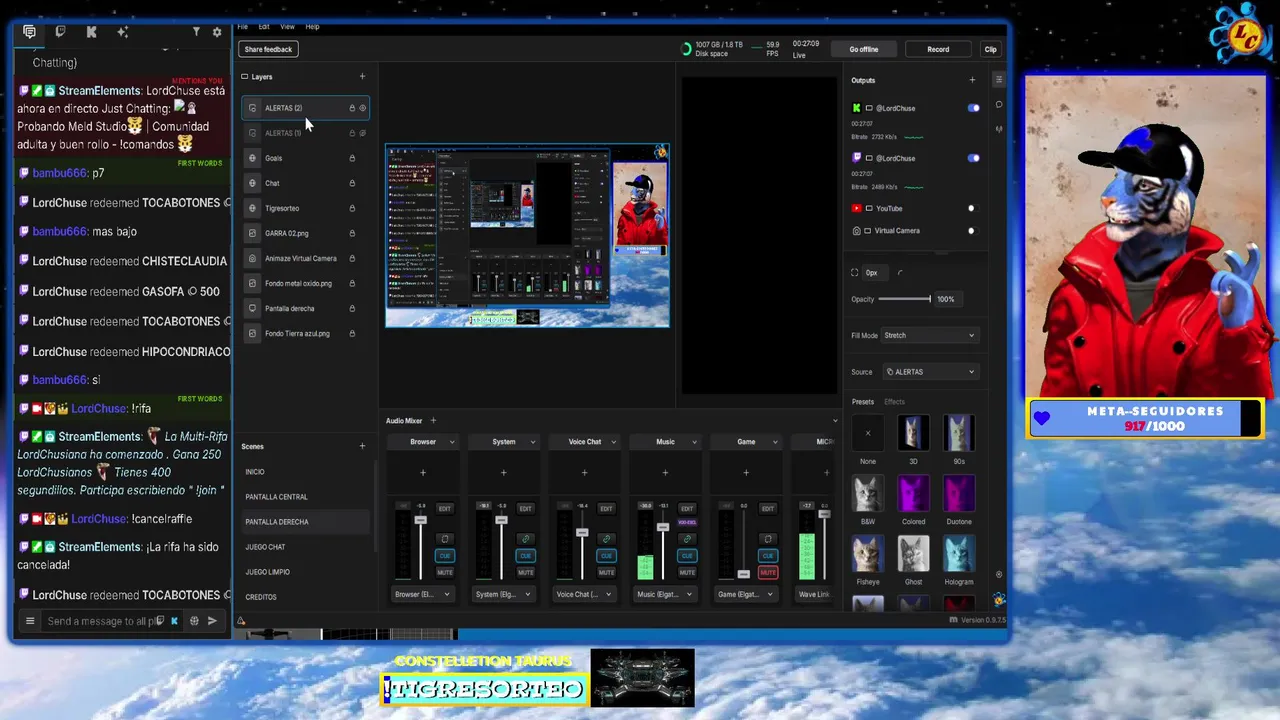Viewport: 1280px width, 720px height.
Task: Open the emoji picker in the chat input
Action: click(x=194, y=621)
